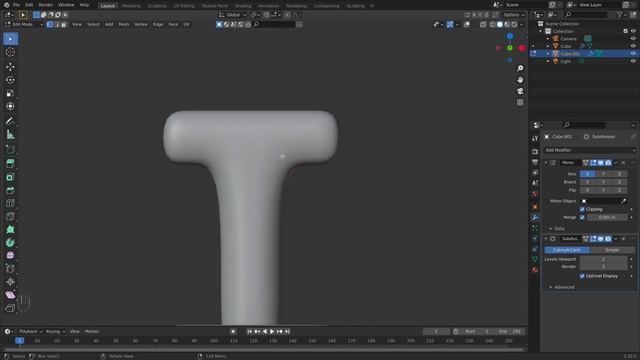
Task: Toggle the Optimal Display checkbox
Action: 582,276
